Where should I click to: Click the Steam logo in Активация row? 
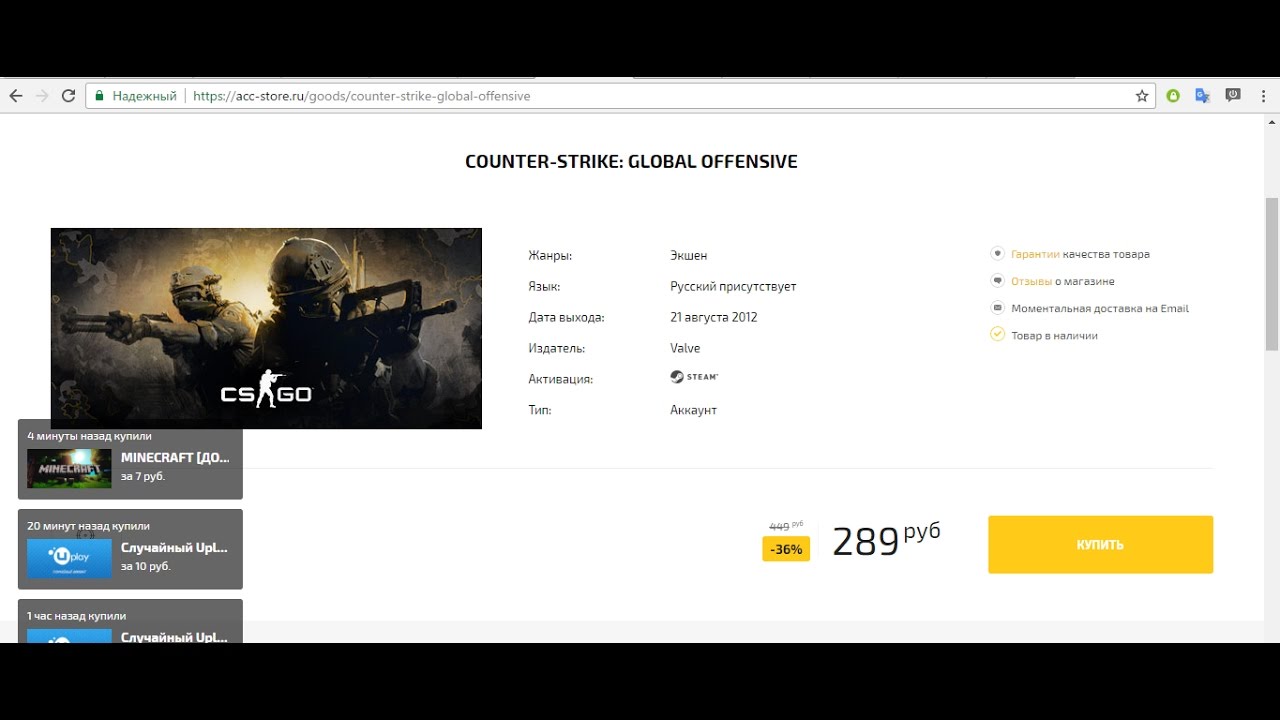[x=694, y=377]
